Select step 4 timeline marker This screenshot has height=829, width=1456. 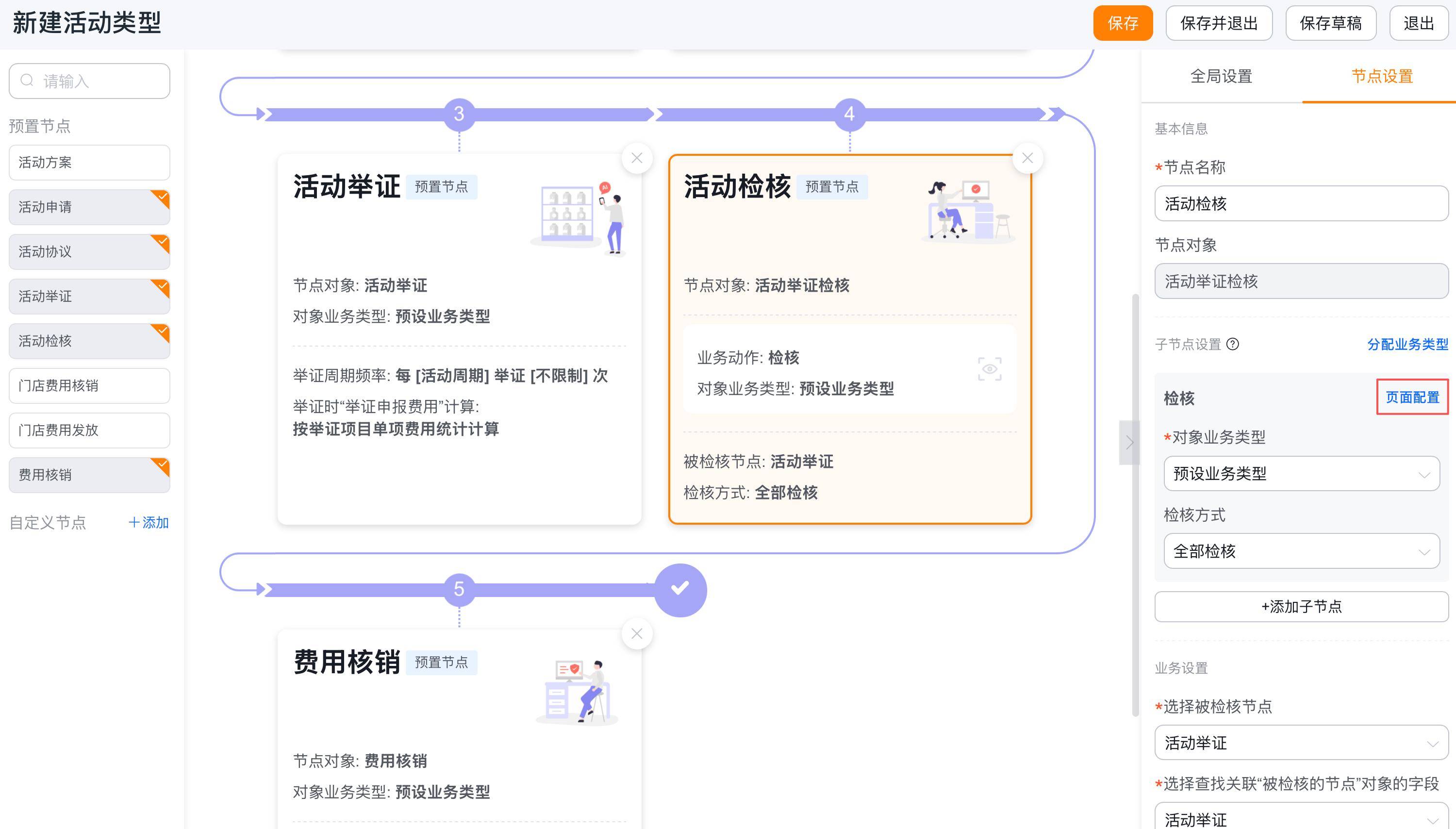849,114
